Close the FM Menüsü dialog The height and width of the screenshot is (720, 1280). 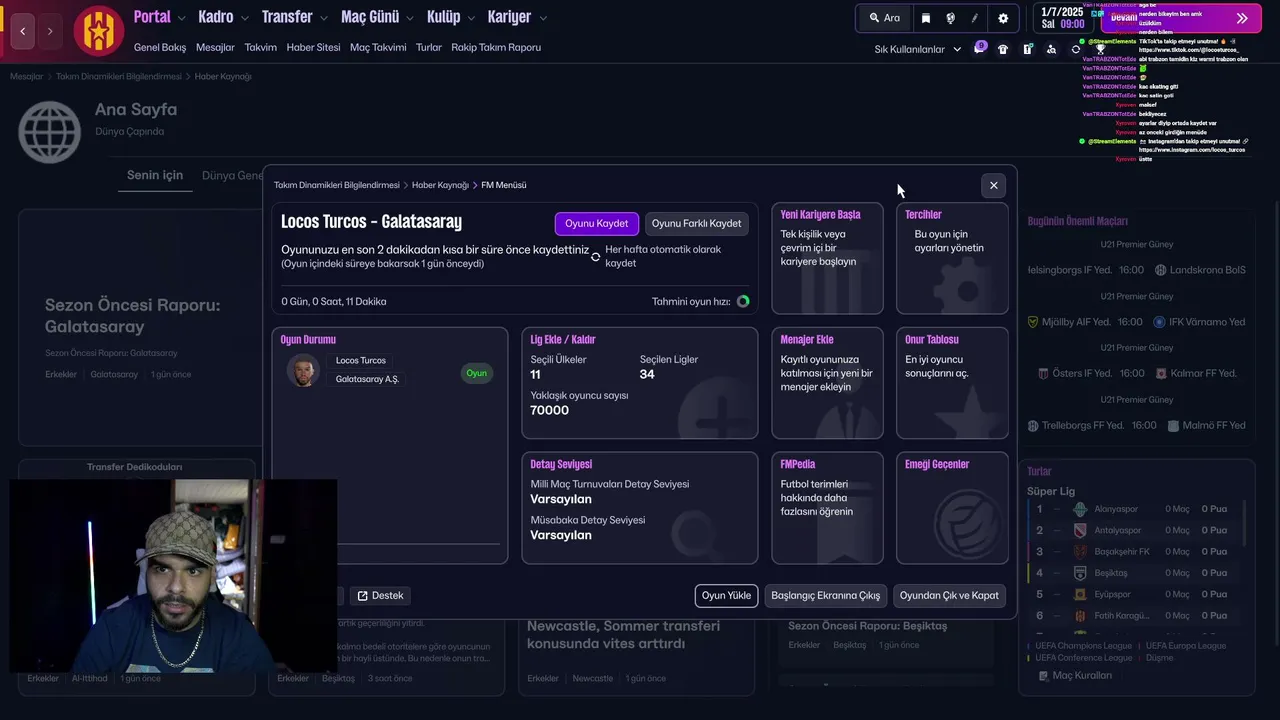click(993, 185)
